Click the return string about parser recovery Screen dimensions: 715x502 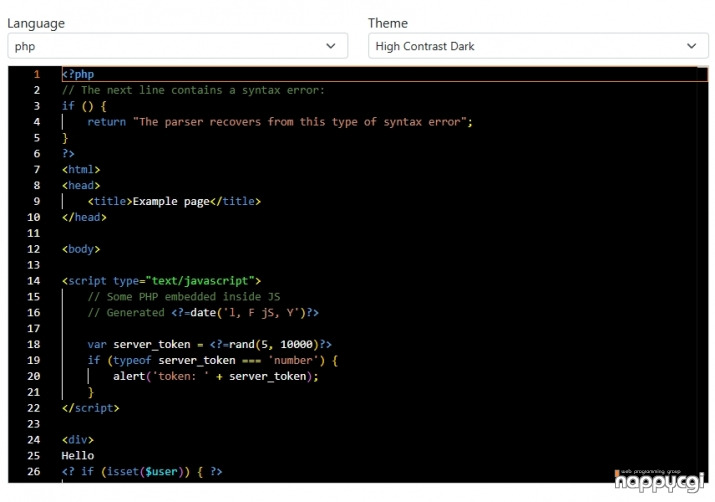(x=300, y=122)
